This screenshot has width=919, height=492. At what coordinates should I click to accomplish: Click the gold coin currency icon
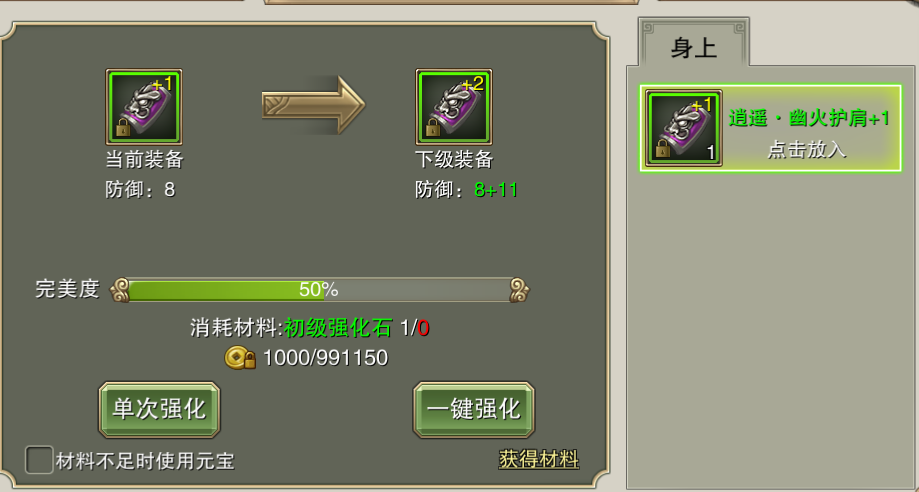[240, 358]
